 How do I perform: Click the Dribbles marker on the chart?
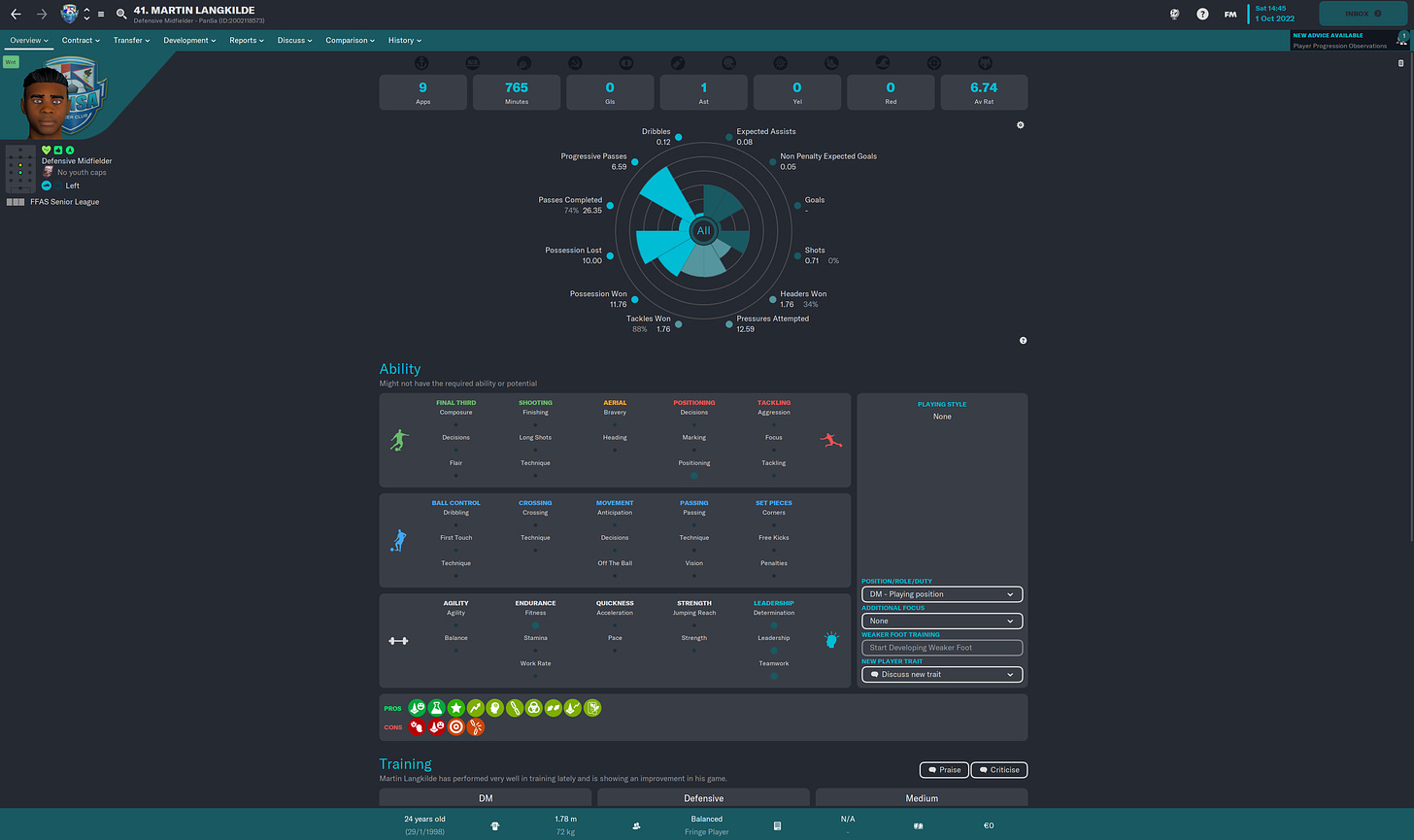(x=678, y=137)
